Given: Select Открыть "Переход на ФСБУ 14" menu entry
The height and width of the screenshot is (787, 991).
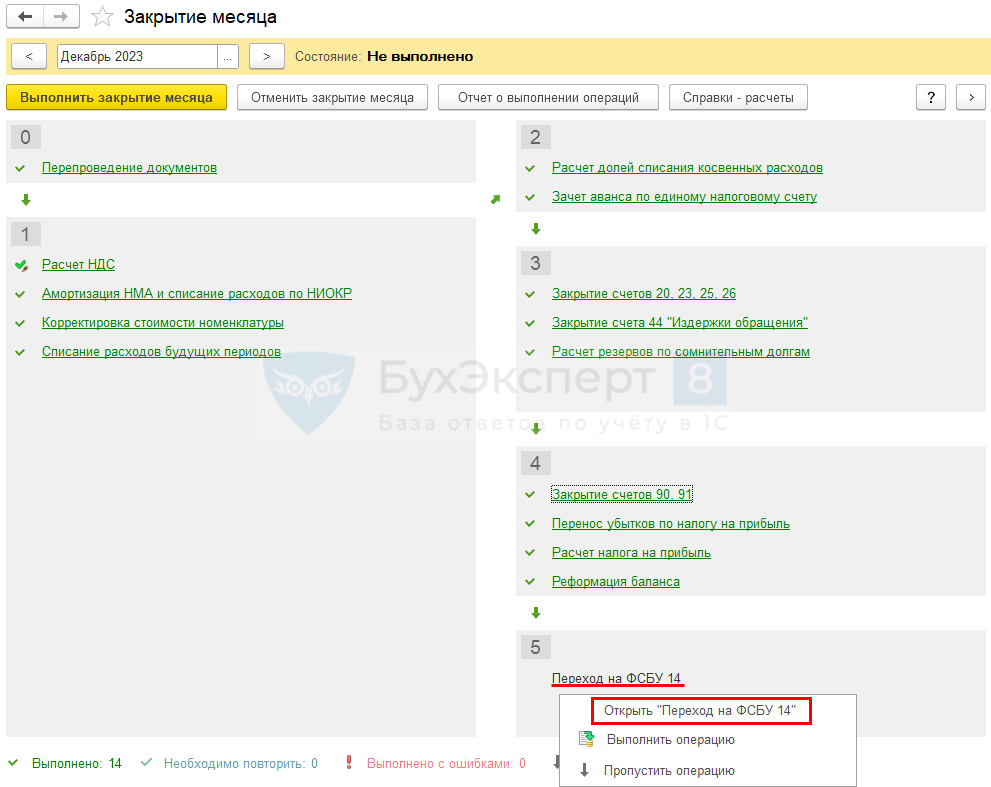Looking at the screenshot, I should (700, 711).
